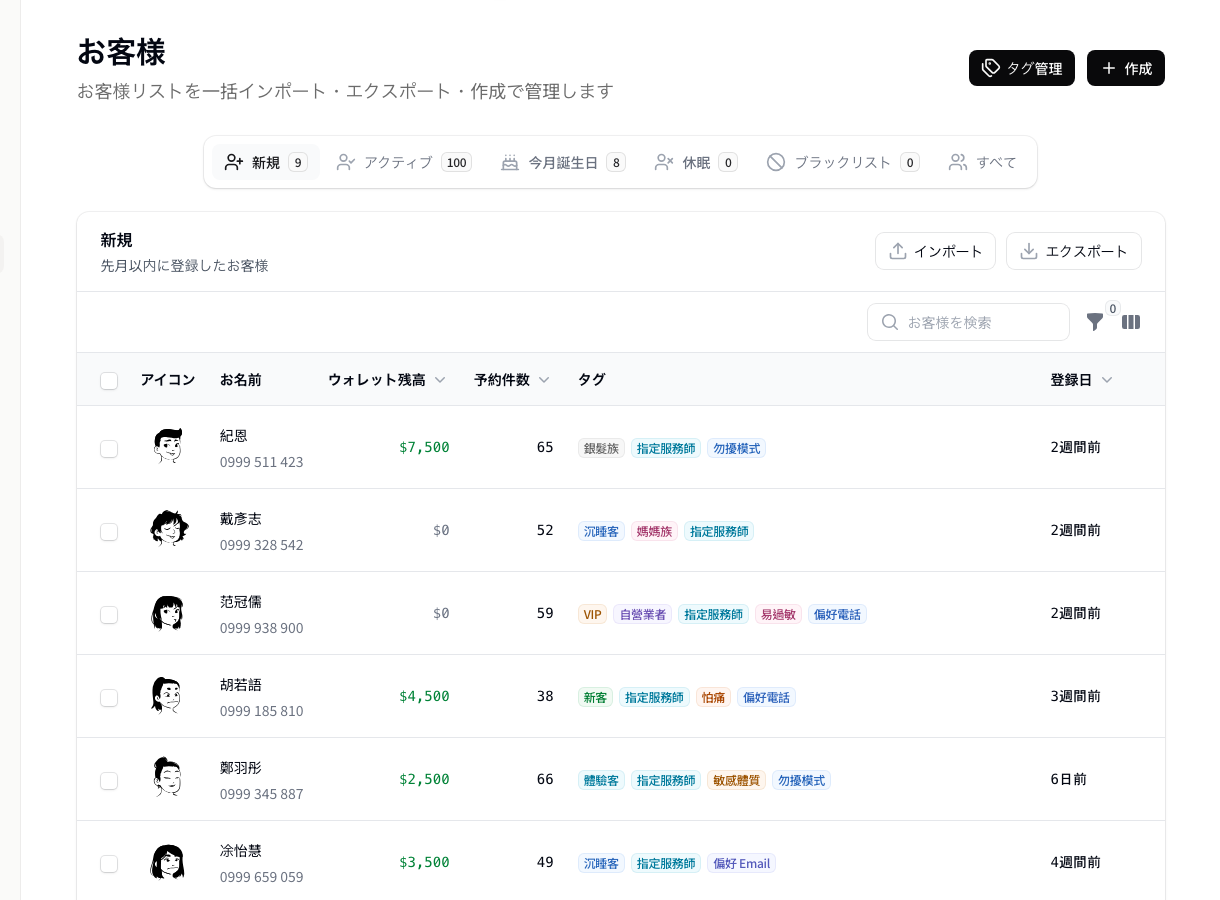This screenshot has height=900, width=1220.
Task: Click the magnifier icon in the search box
Action: [890, 322]
